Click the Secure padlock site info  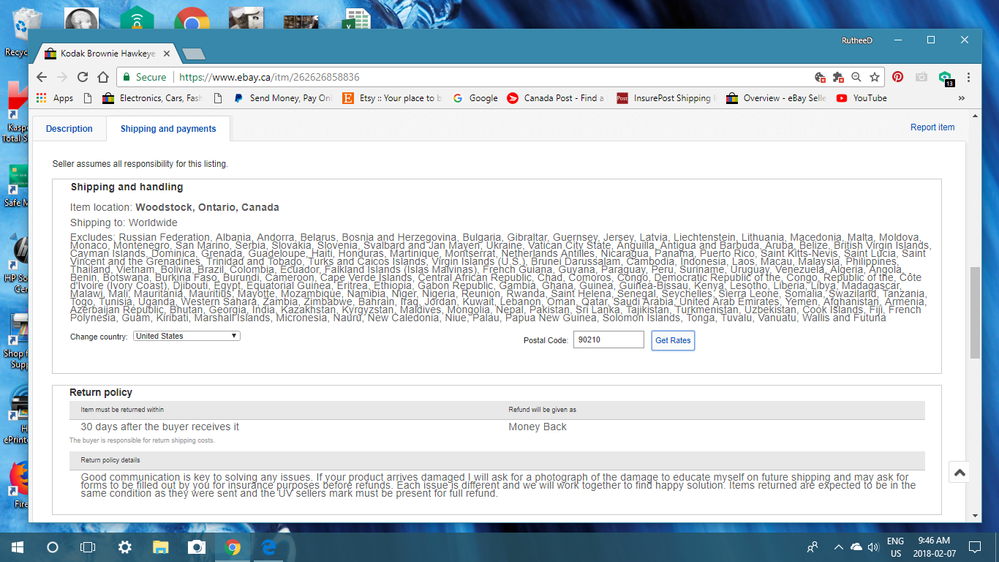click(x=145, y=77)
